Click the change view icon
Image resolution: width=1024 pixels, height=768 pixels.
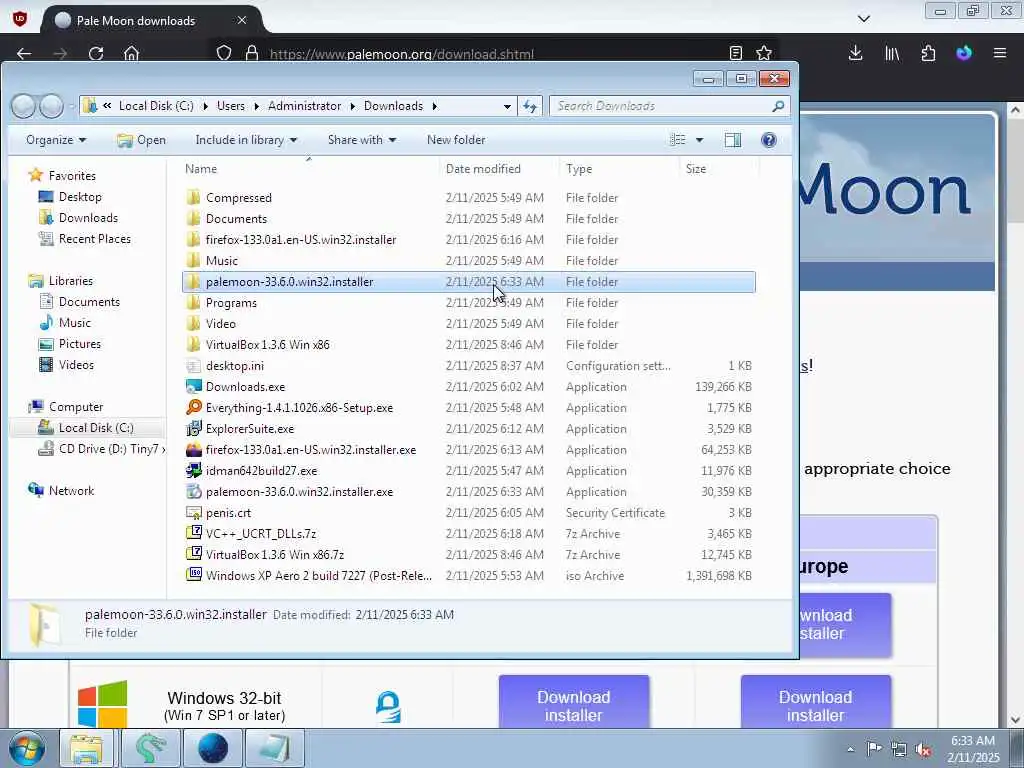click(678, 140)
